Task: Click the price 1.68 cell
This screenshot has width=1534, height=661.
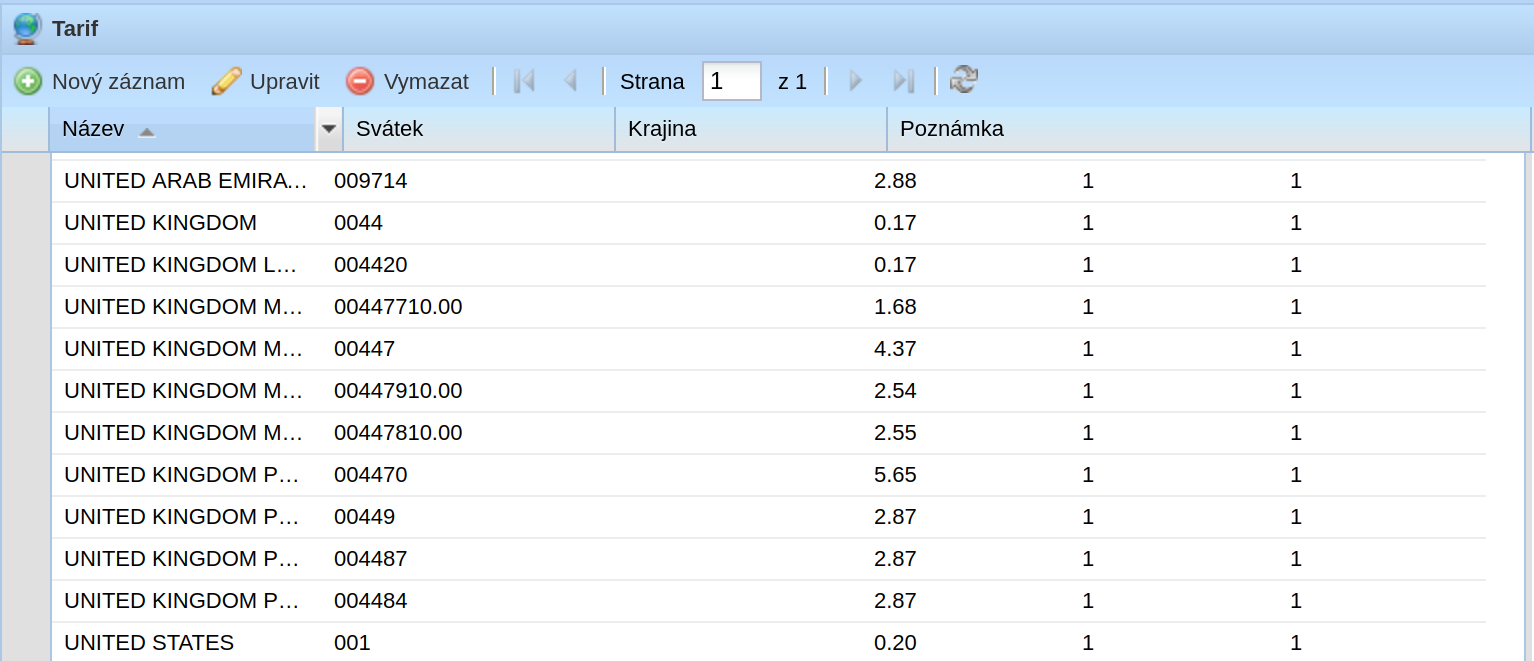Action: click(895, 307)
